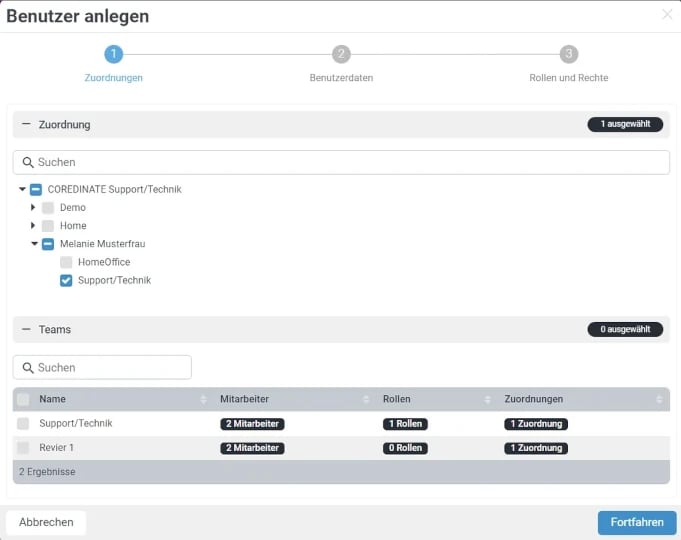
Task: Check the Home checkbox
Action: click(48, 226)
